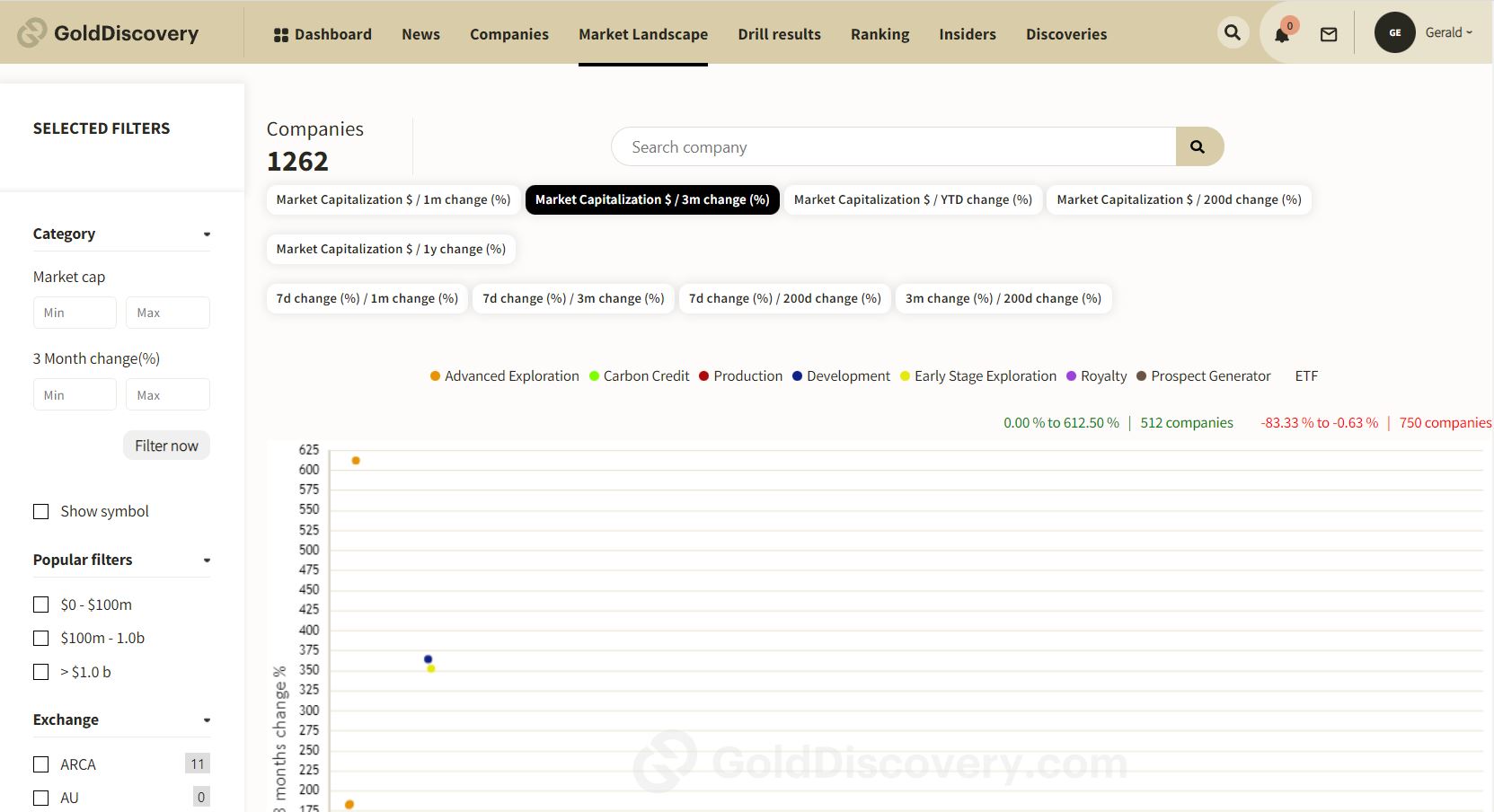Click the SELECTED FILTERS heading
The image size is (1494, 812).
102,128
